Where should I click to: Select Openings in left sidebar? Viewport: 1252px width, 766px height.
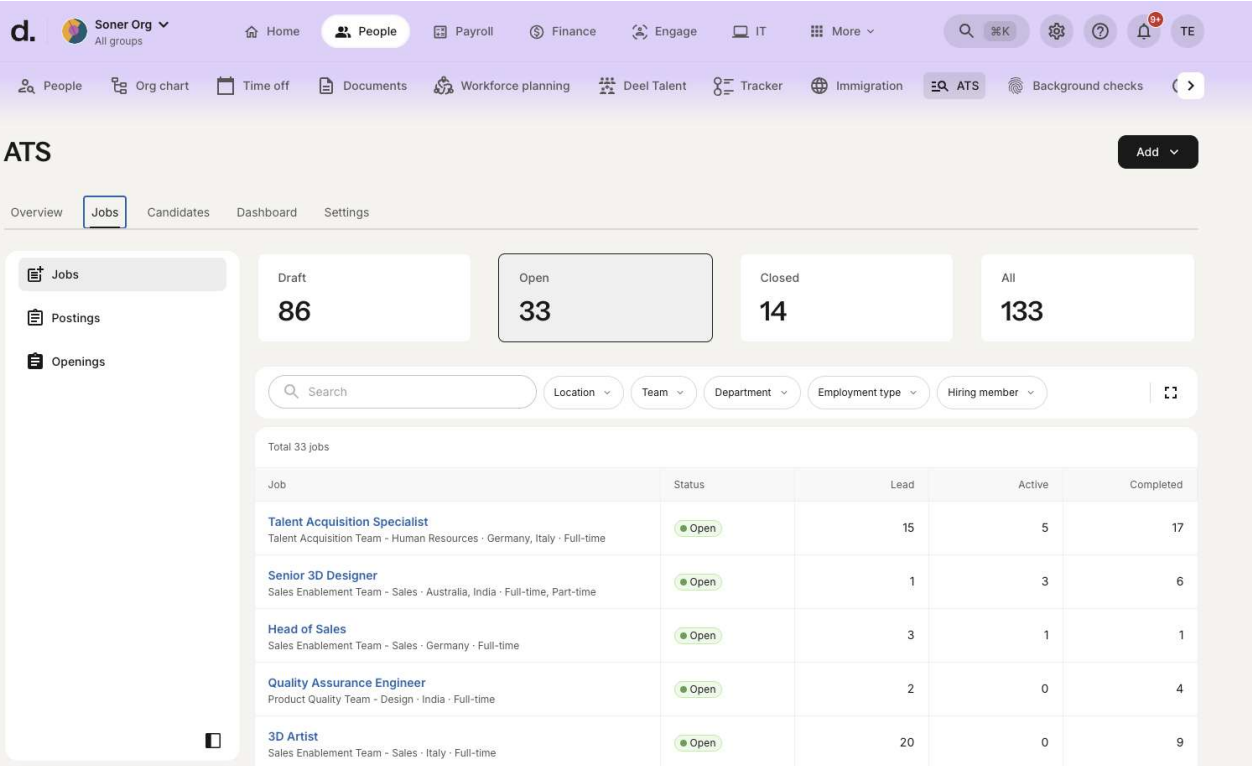pyautogui.click(x=122, y=361)
